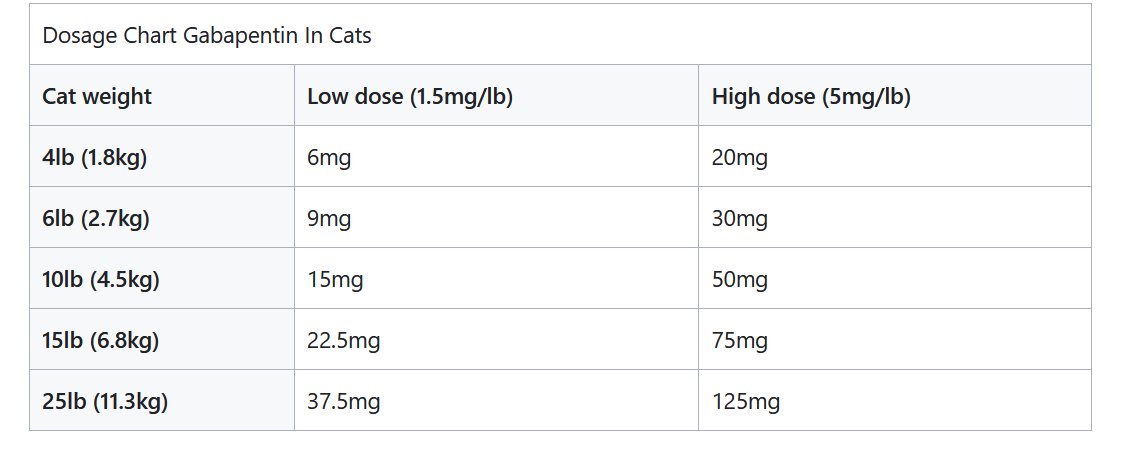Pick the 30mg high dose value
This screenshot has height=454, width=1126.
coord(740,219)
